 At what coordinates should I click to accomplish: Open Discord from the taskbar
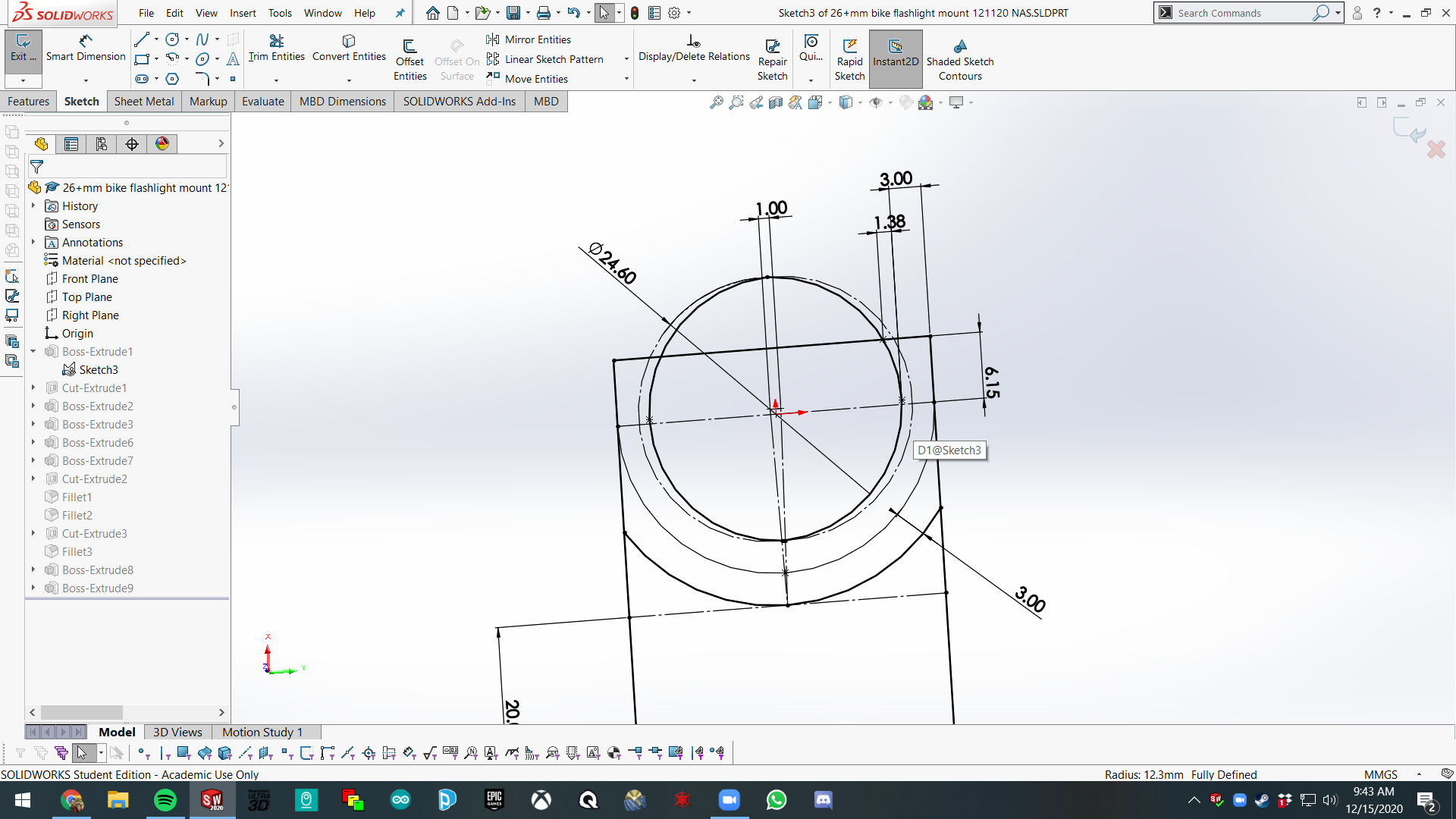823,800
